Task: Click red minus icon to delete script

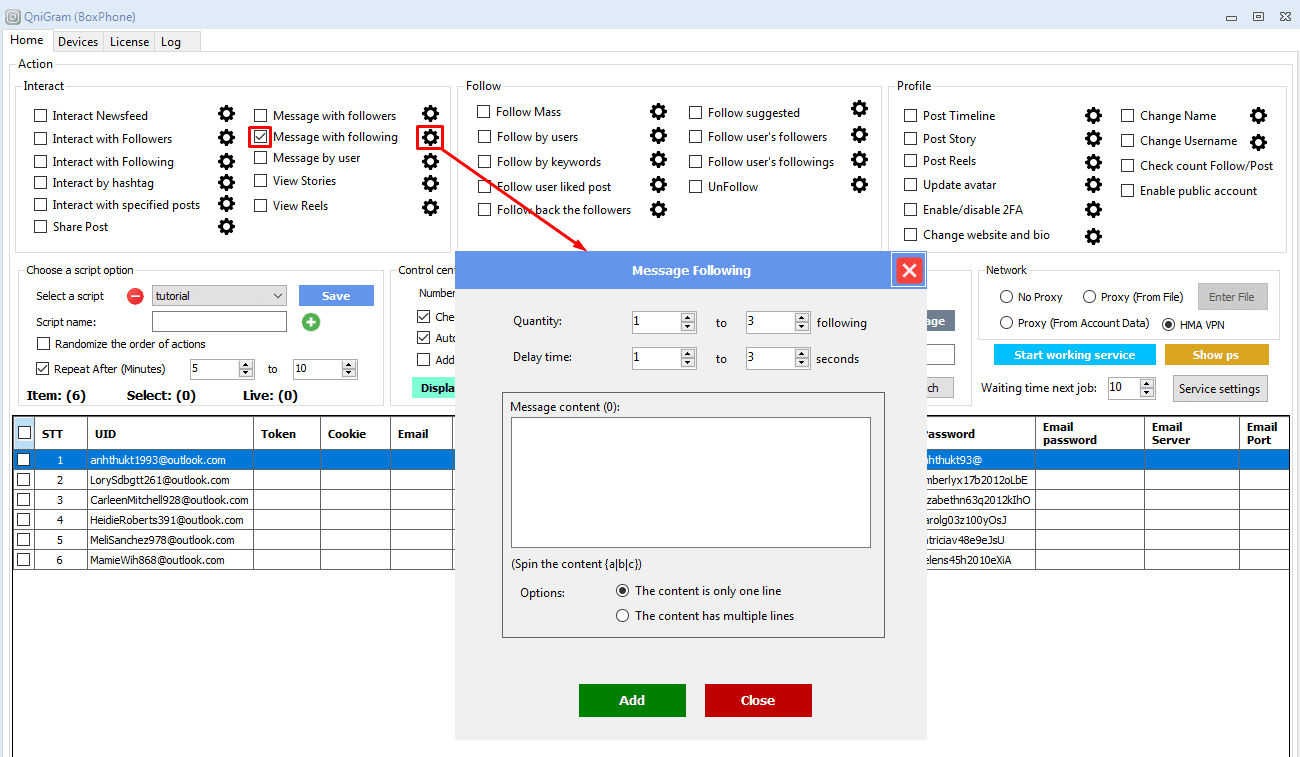Action: coord(135,296)
